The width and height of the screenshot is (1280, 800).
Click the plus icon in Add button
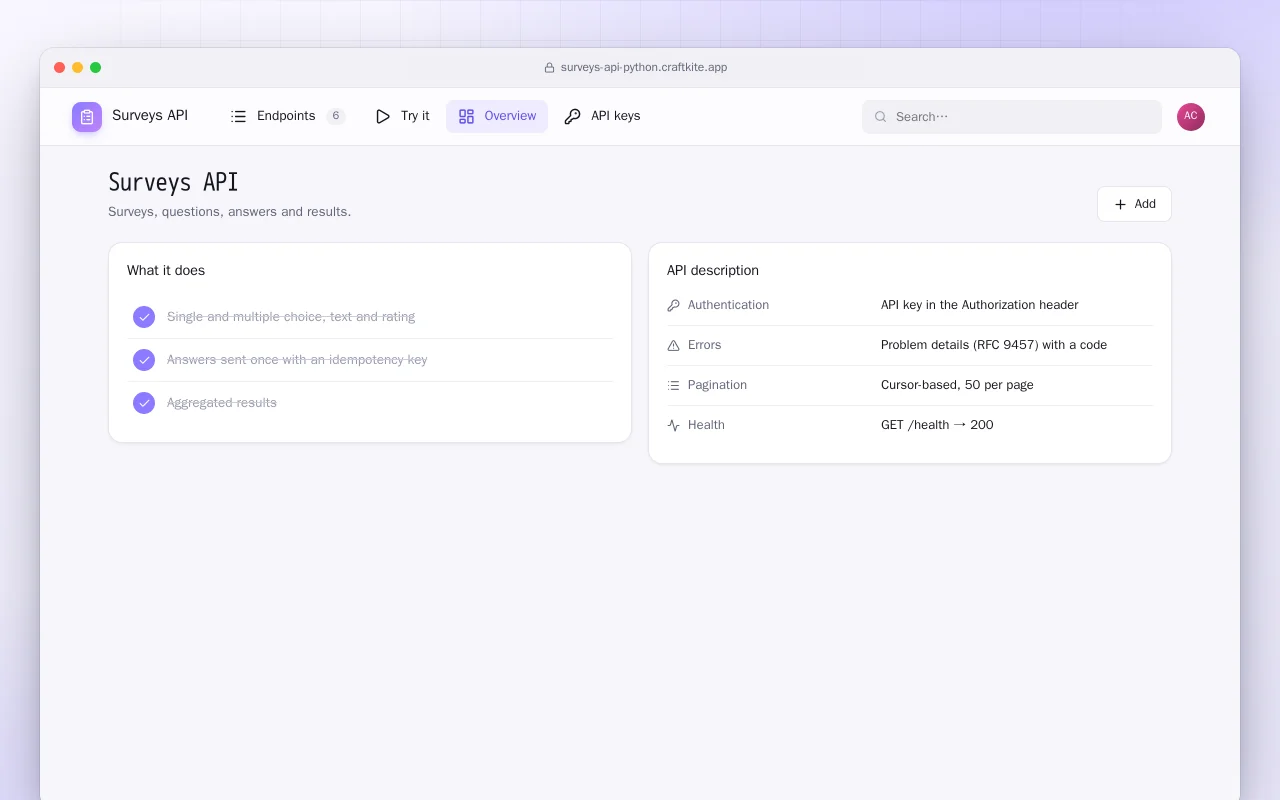click(1120, 204)
